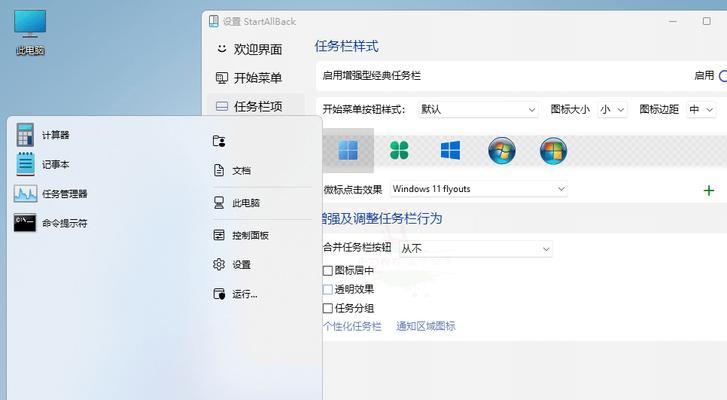Open 任务管理器 in the start menu
This screenshot has height=400, width=727.
coord(51,194)
